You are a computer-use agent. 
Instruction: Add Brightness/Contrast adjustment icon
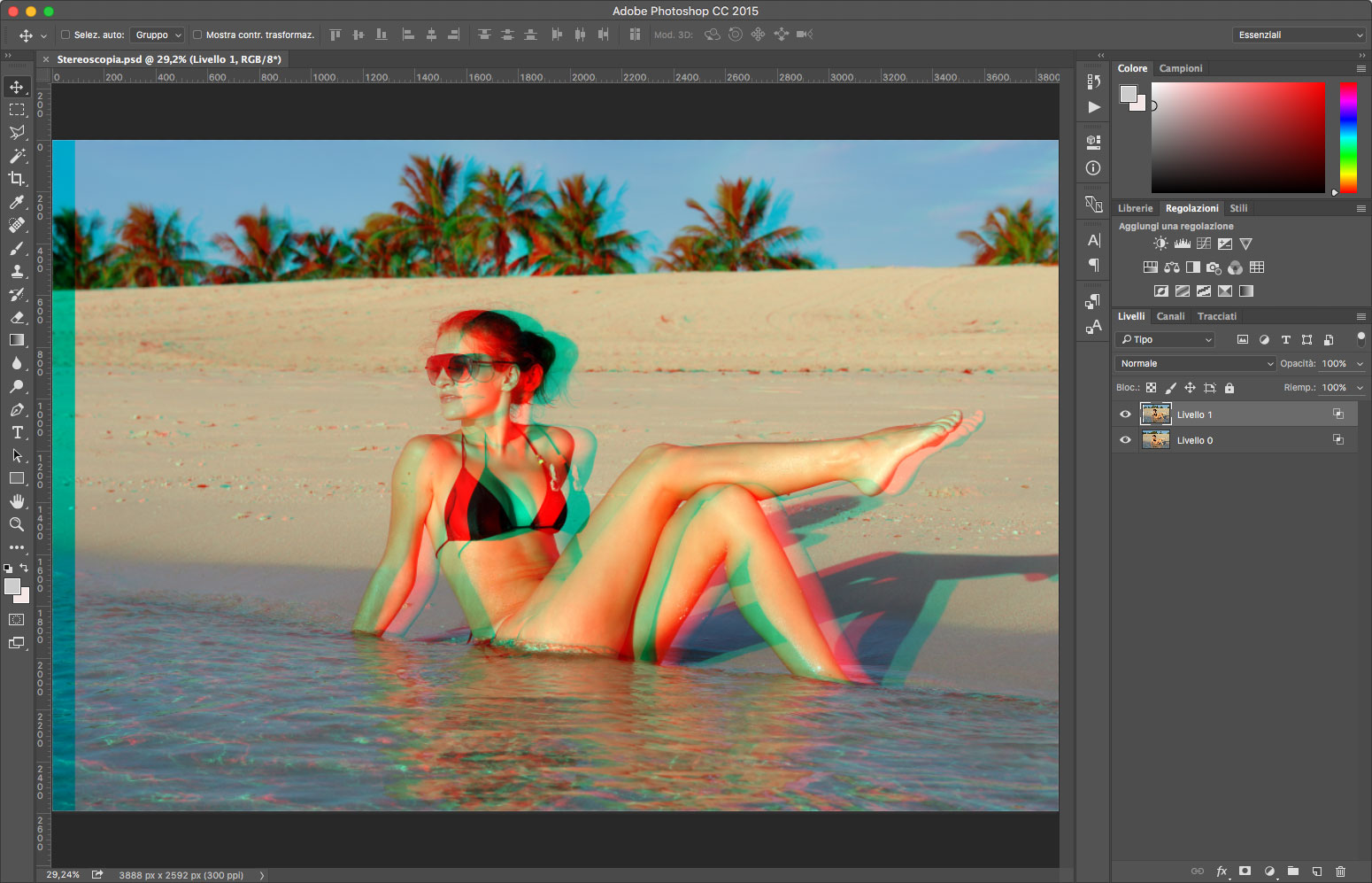[x=1160, y=244]
